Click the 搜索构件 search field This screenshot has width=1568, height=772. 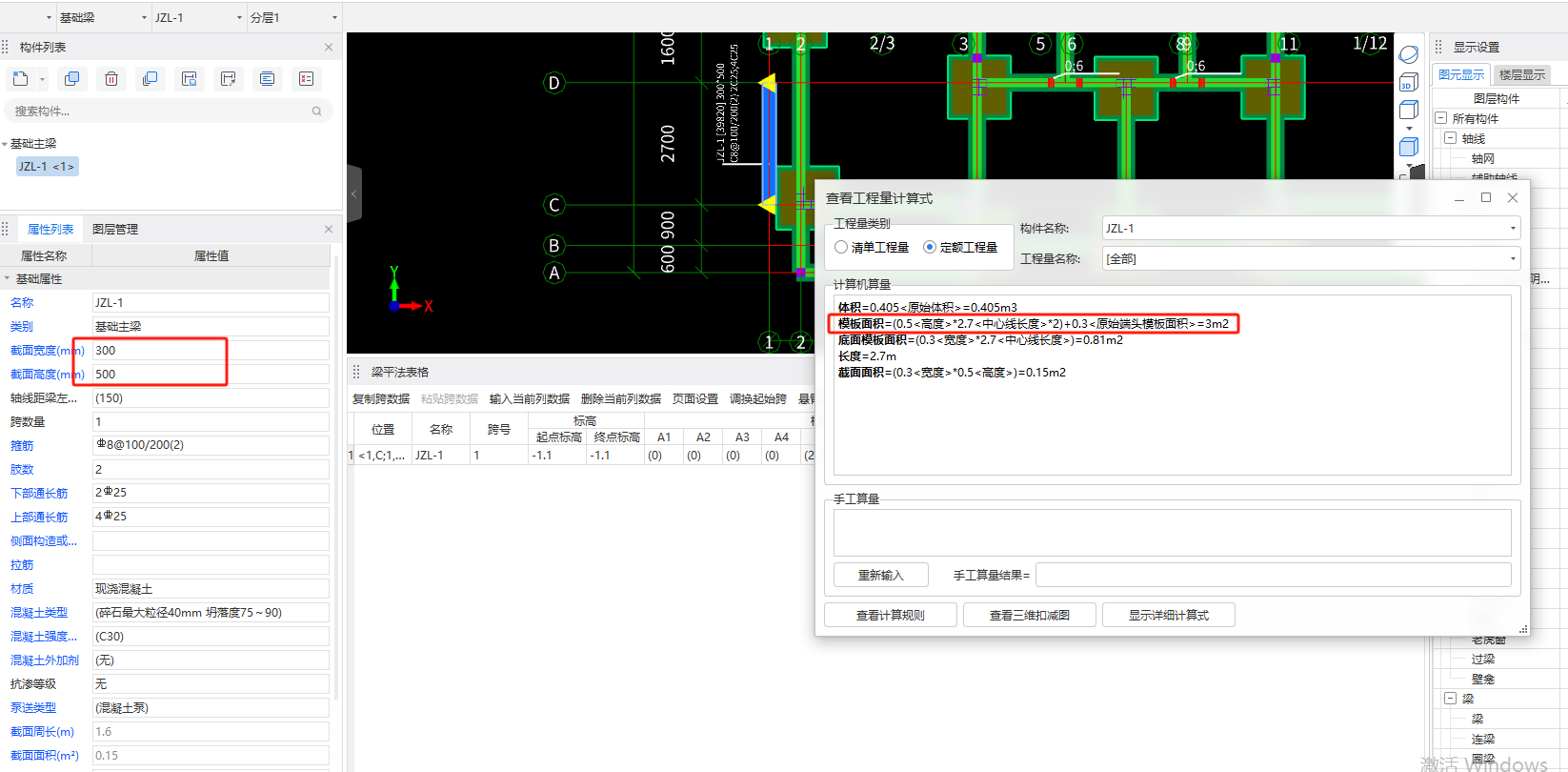[x=169, y=112]
